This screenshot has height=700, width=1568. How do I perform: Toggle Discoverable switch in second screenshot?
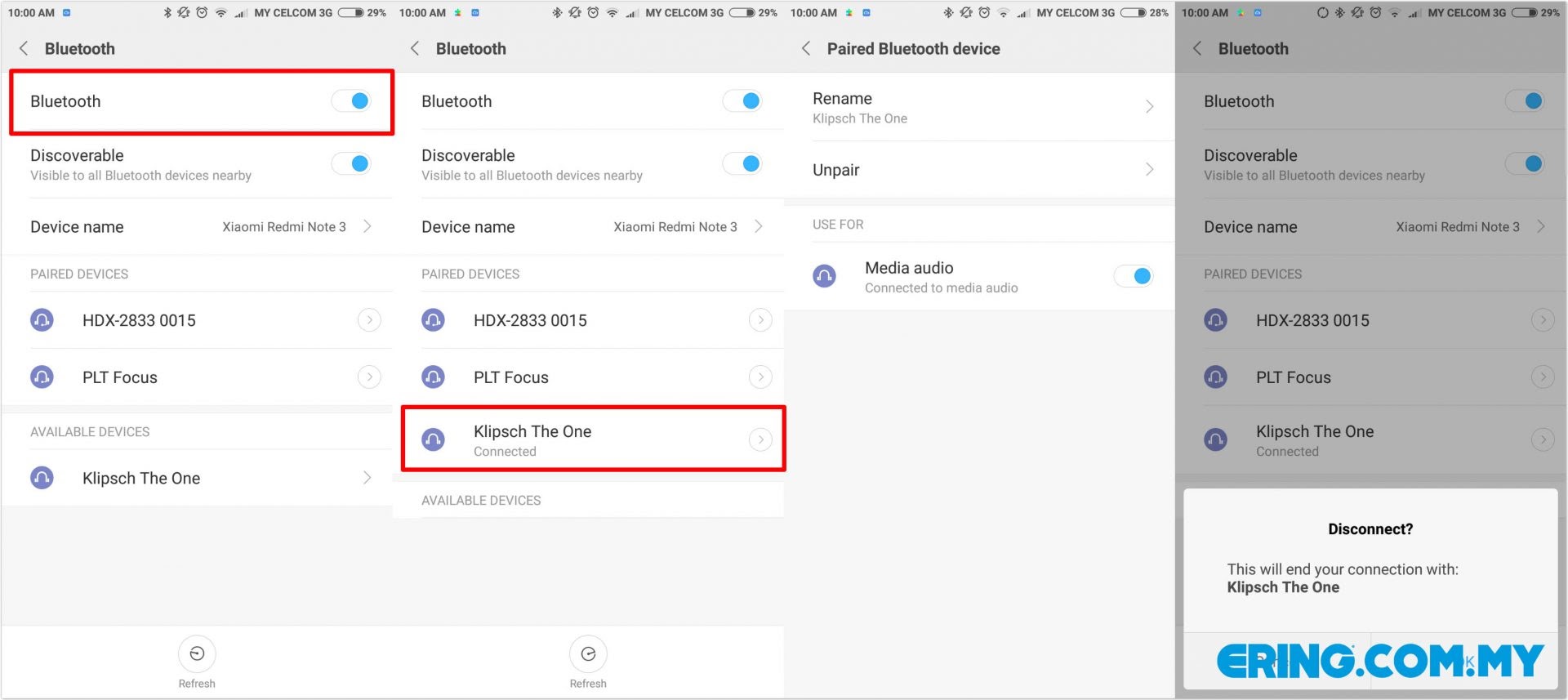pos(742,163)
